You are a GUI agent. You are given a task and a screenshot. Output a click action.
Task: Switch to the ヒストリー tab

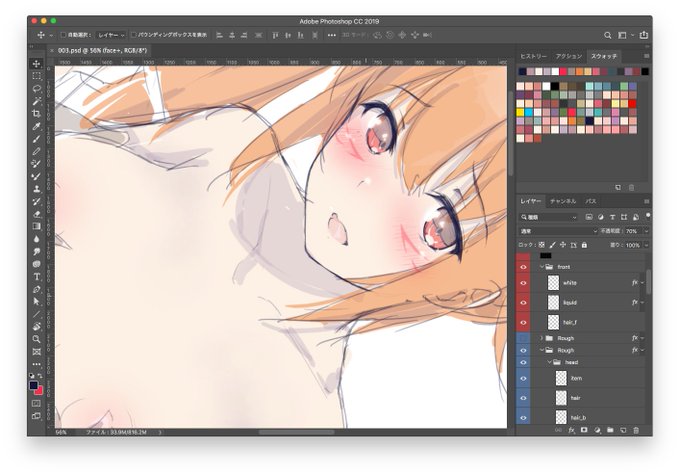(x=533, y=56)
